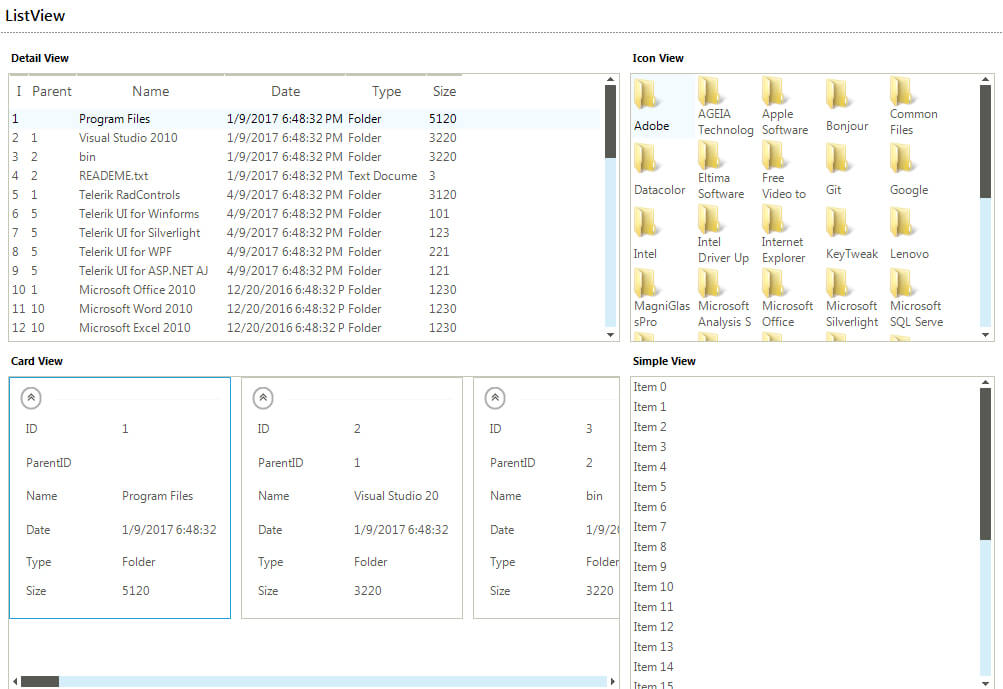The image size is (1003, 689).
Task: Click Detail View scrollbar up arrow
Action: click(610, 79)
